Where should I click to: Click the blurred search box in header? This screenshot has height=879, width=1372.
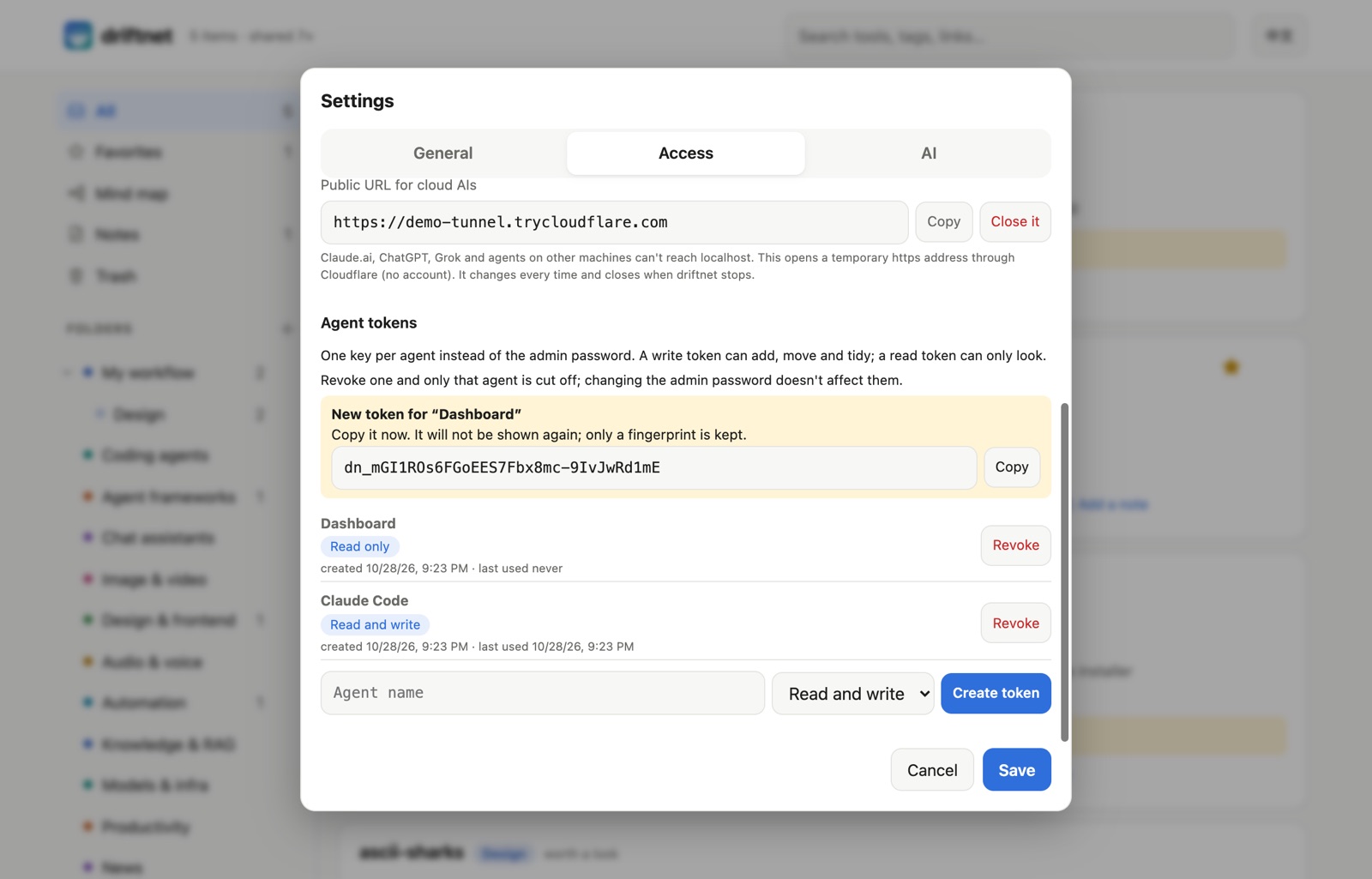pyautogui.click(x=1010, y=36)
